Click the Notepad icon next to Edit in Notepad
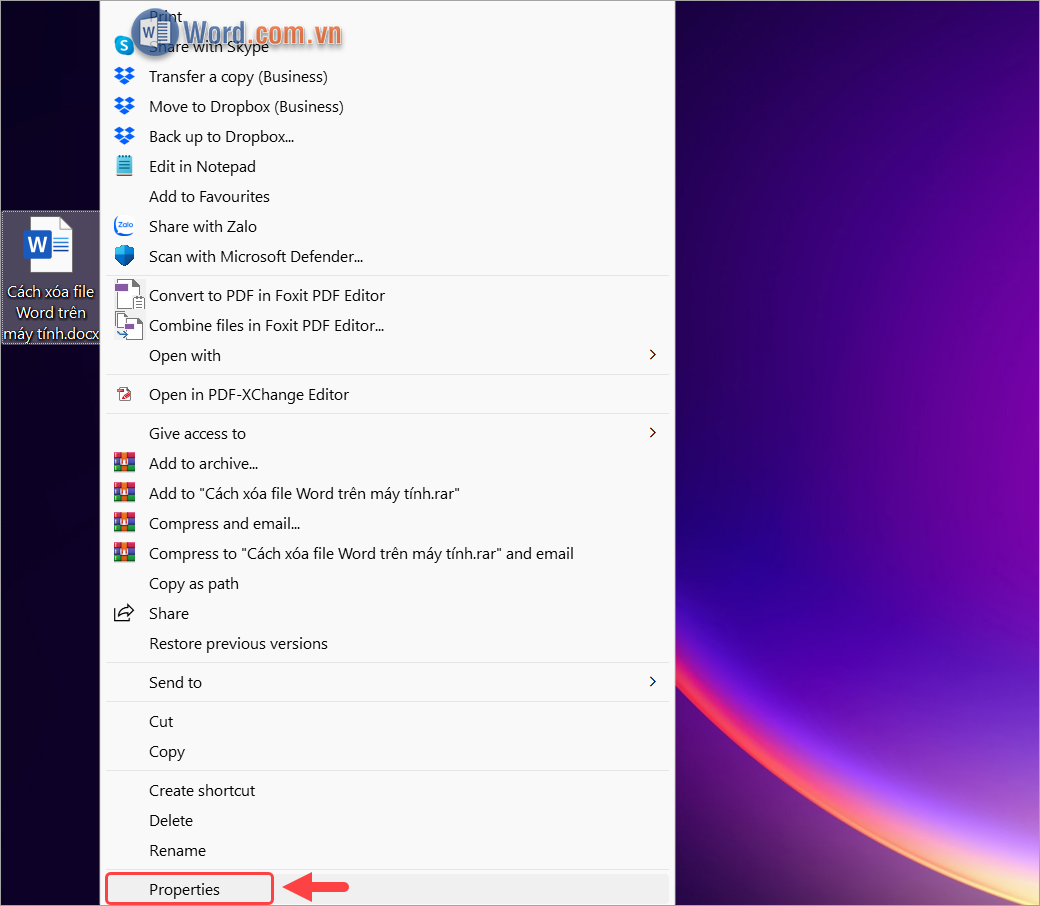The height and width of the screenshot is (906, 1040). (x=124, y=166)
